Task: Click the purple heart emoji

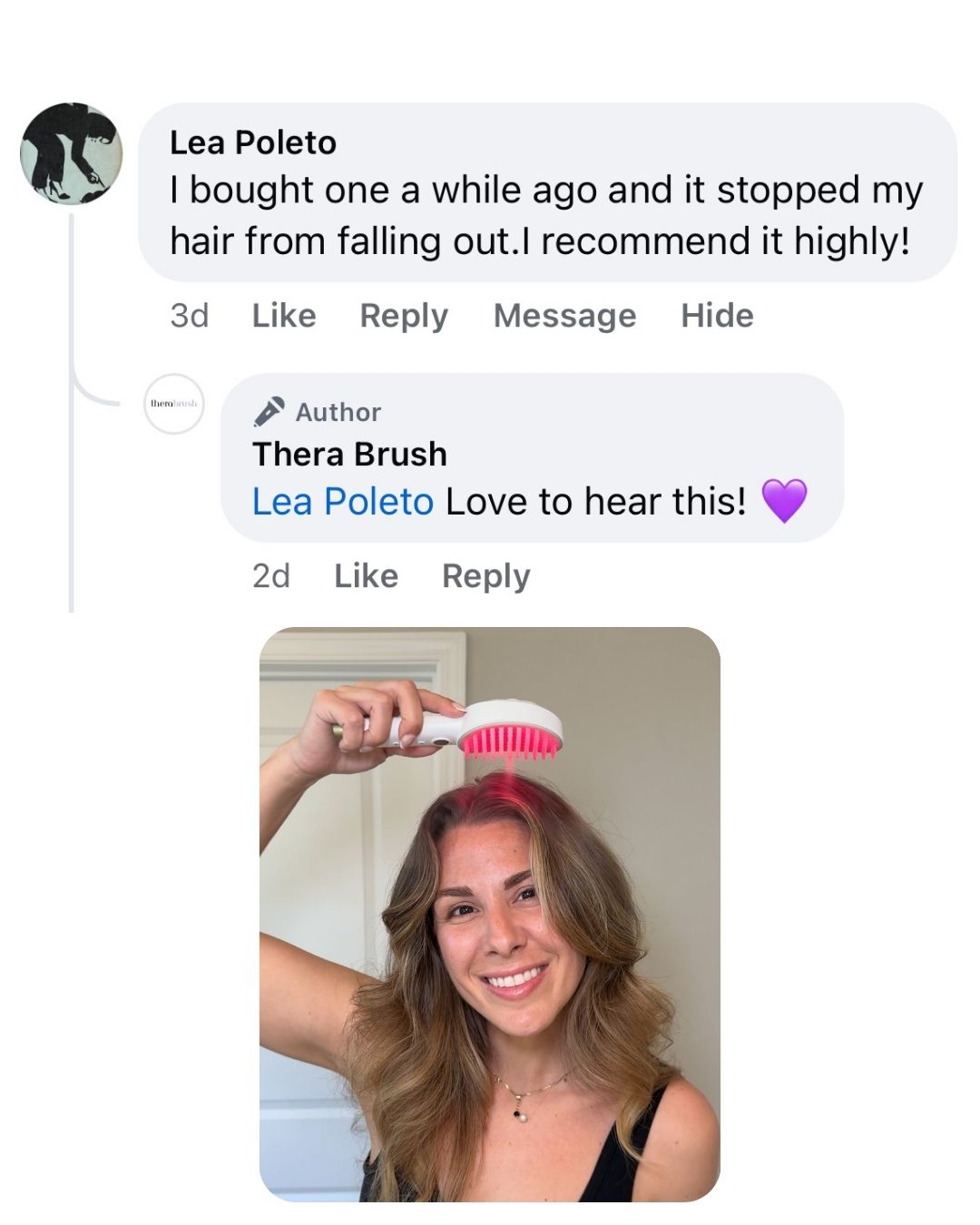Action: pos(784,501)
